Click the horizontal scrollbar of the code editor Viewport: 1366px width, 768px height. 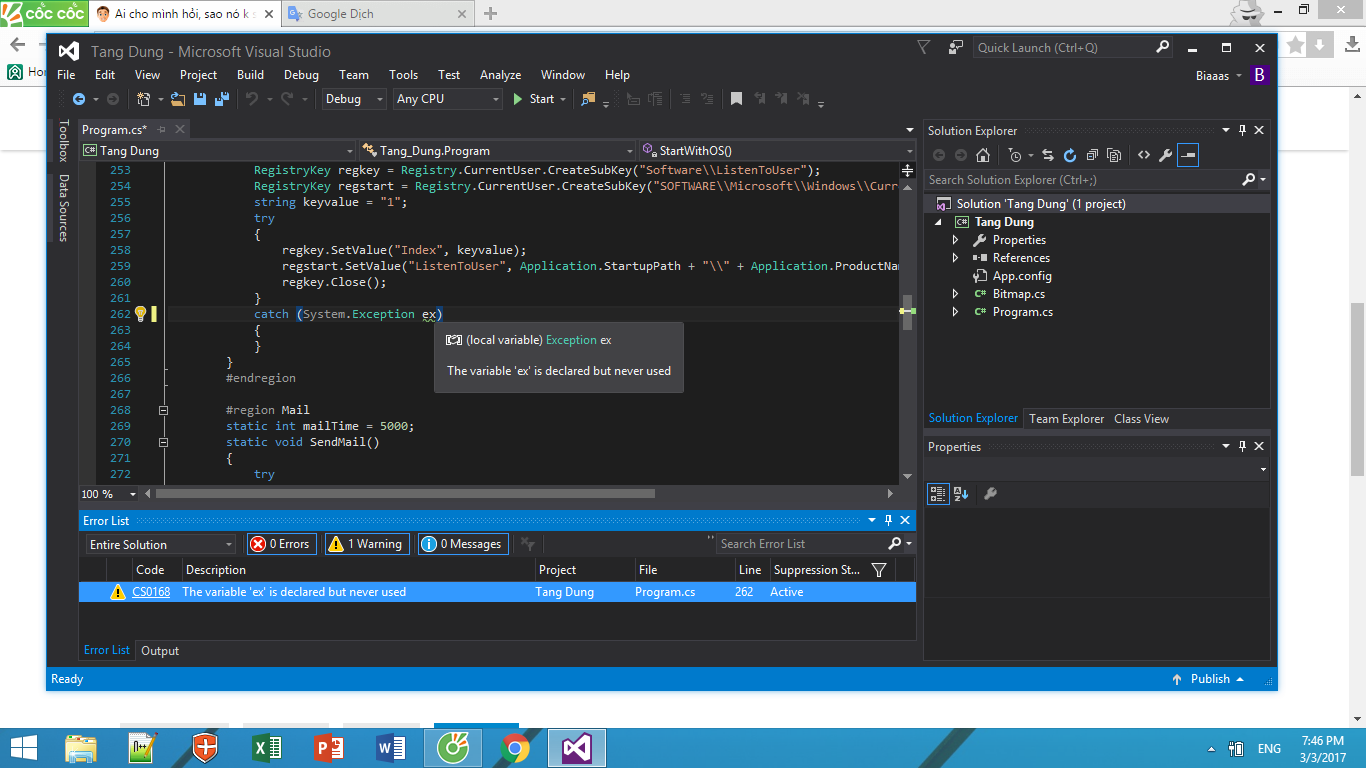point(405,493)
